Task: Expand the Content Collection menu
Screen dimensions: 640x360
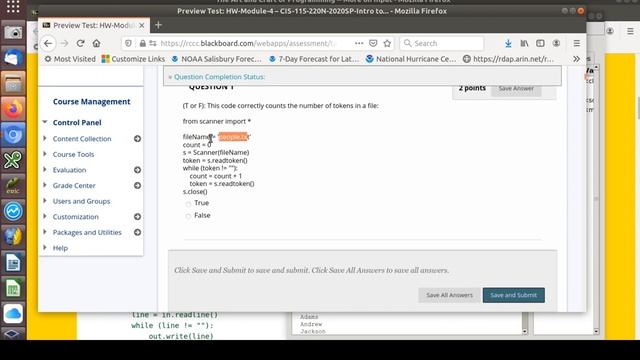Action: 45,138
